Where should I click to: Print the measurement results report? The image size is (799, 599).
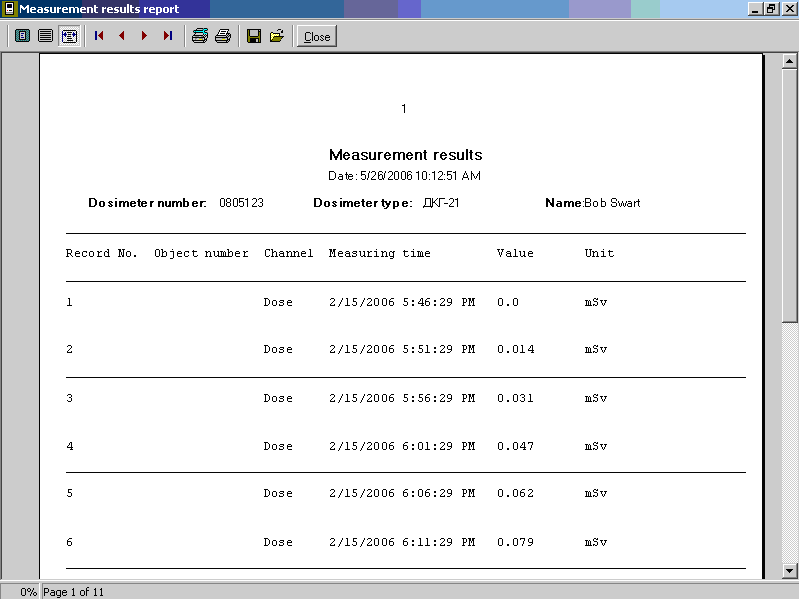pos(223,36)
